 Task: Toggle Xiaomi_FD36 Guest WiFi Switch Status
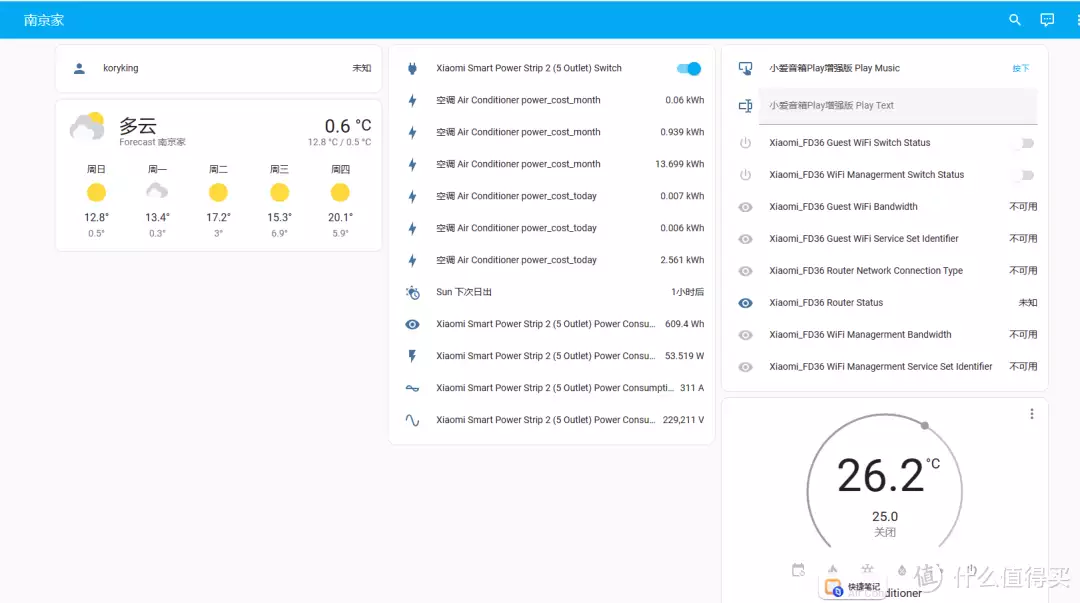tap(1022, 143)
